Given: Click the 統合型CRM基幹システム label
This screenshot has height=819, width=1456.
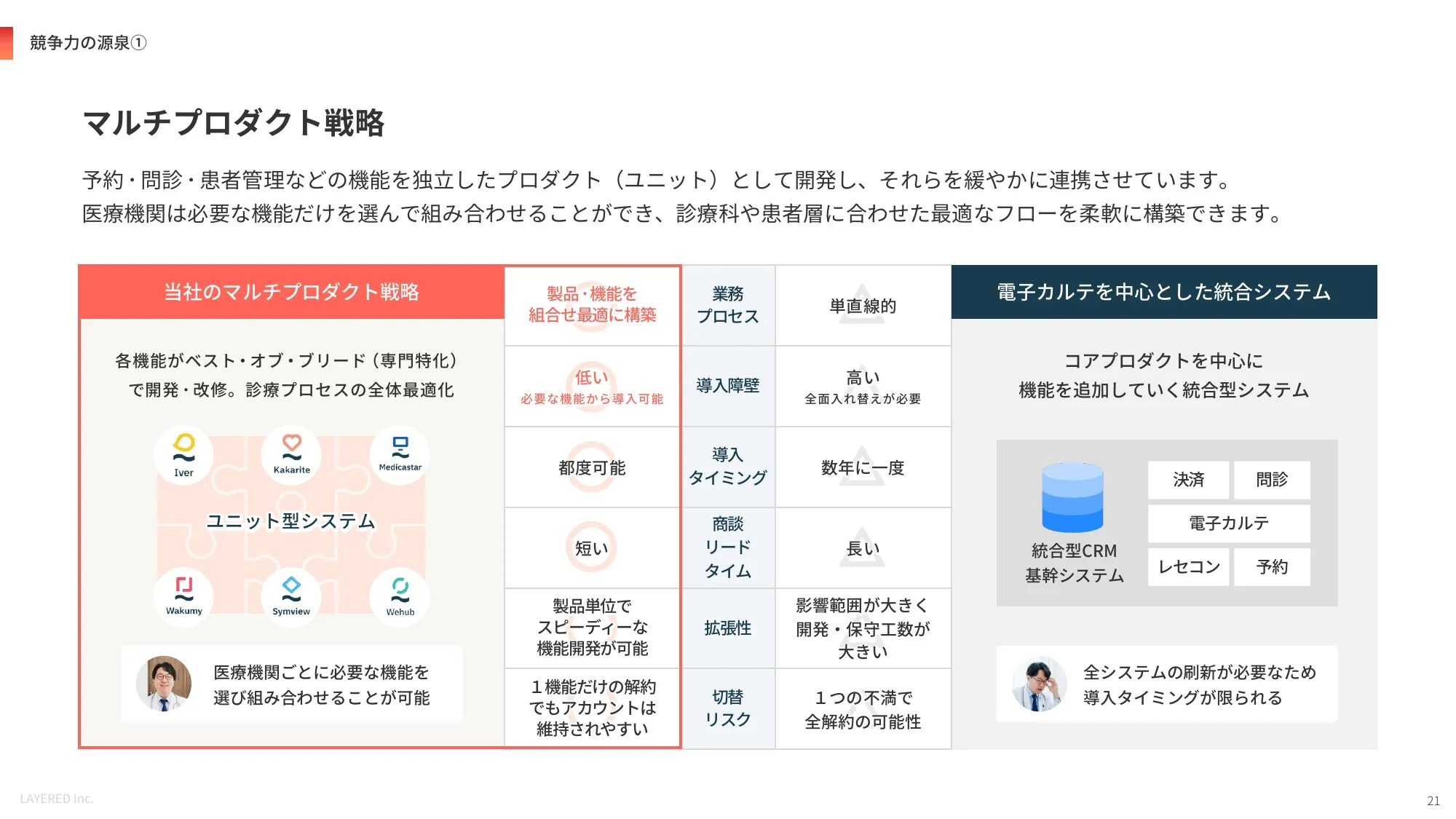Looking at the screenshot, I should pyautogui.click(x=1075, y=563).
